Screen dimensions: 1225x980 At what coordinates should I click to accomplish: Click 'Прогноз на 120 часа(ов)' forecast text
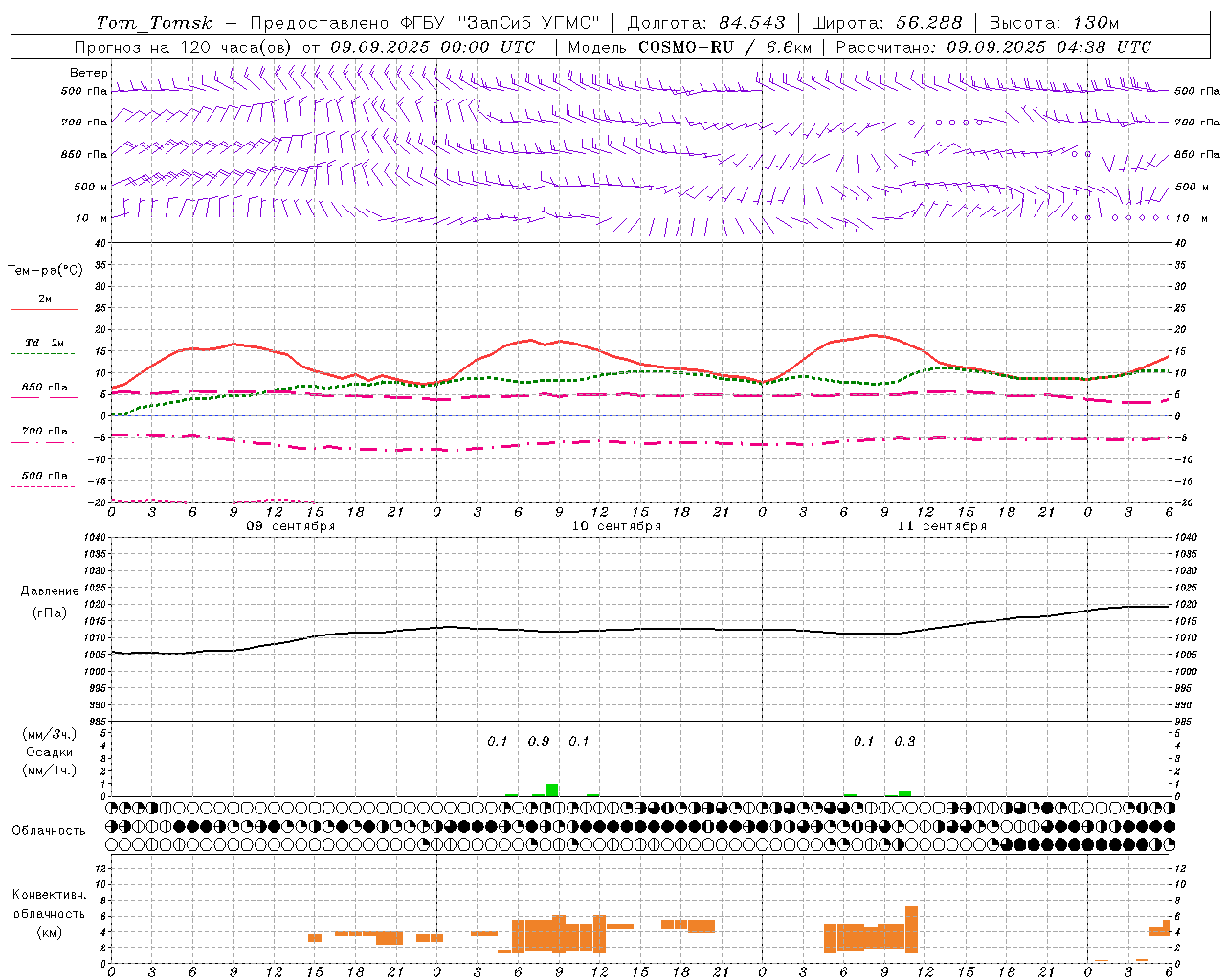(185, 47)
